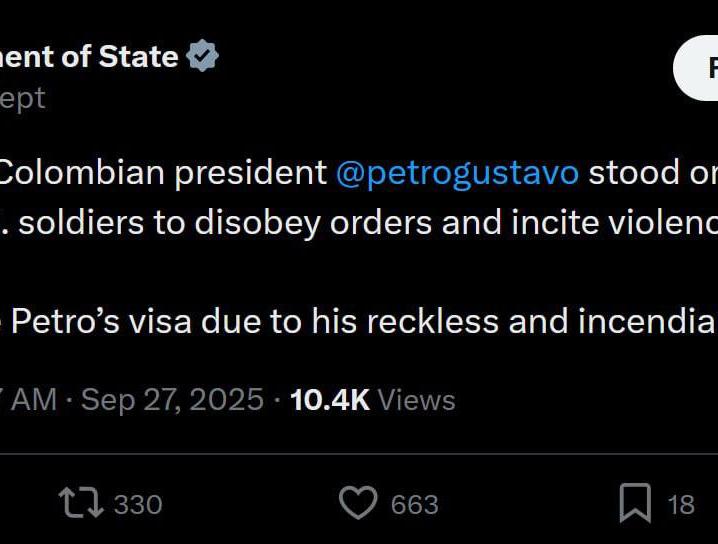The image size is (718, 544).
Task: Click the words 'incite violence' in post
Action: click(x=615, y=222)
